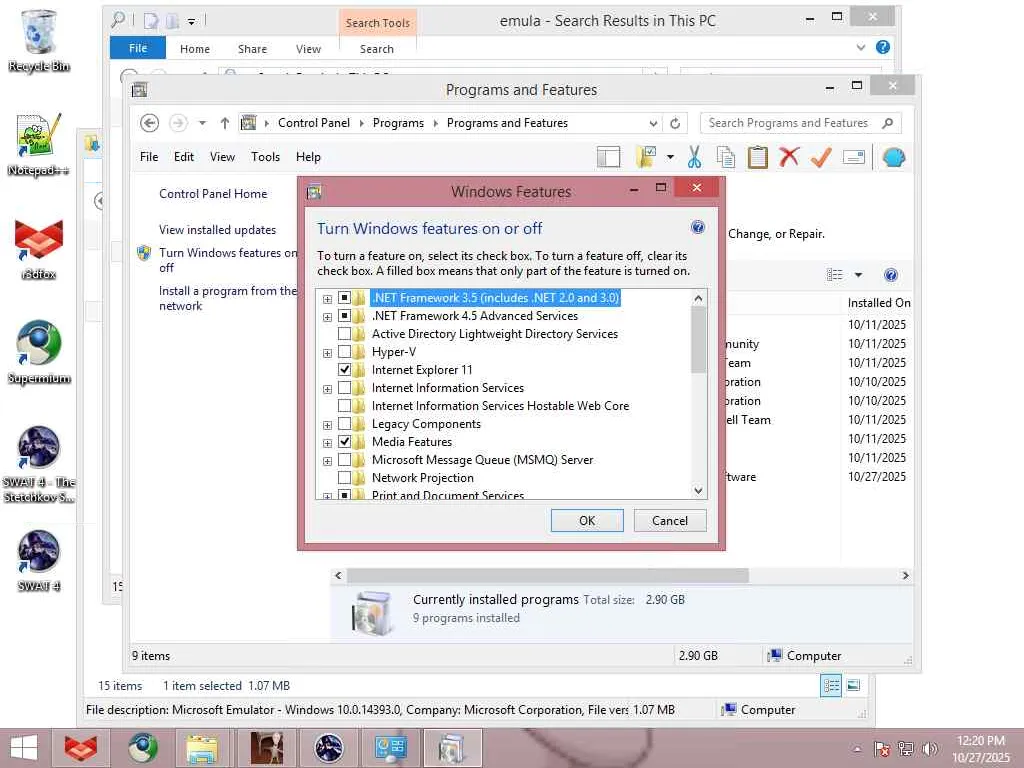
Task: Click the Up one level arrow
Action: click(x=225, y=123)
